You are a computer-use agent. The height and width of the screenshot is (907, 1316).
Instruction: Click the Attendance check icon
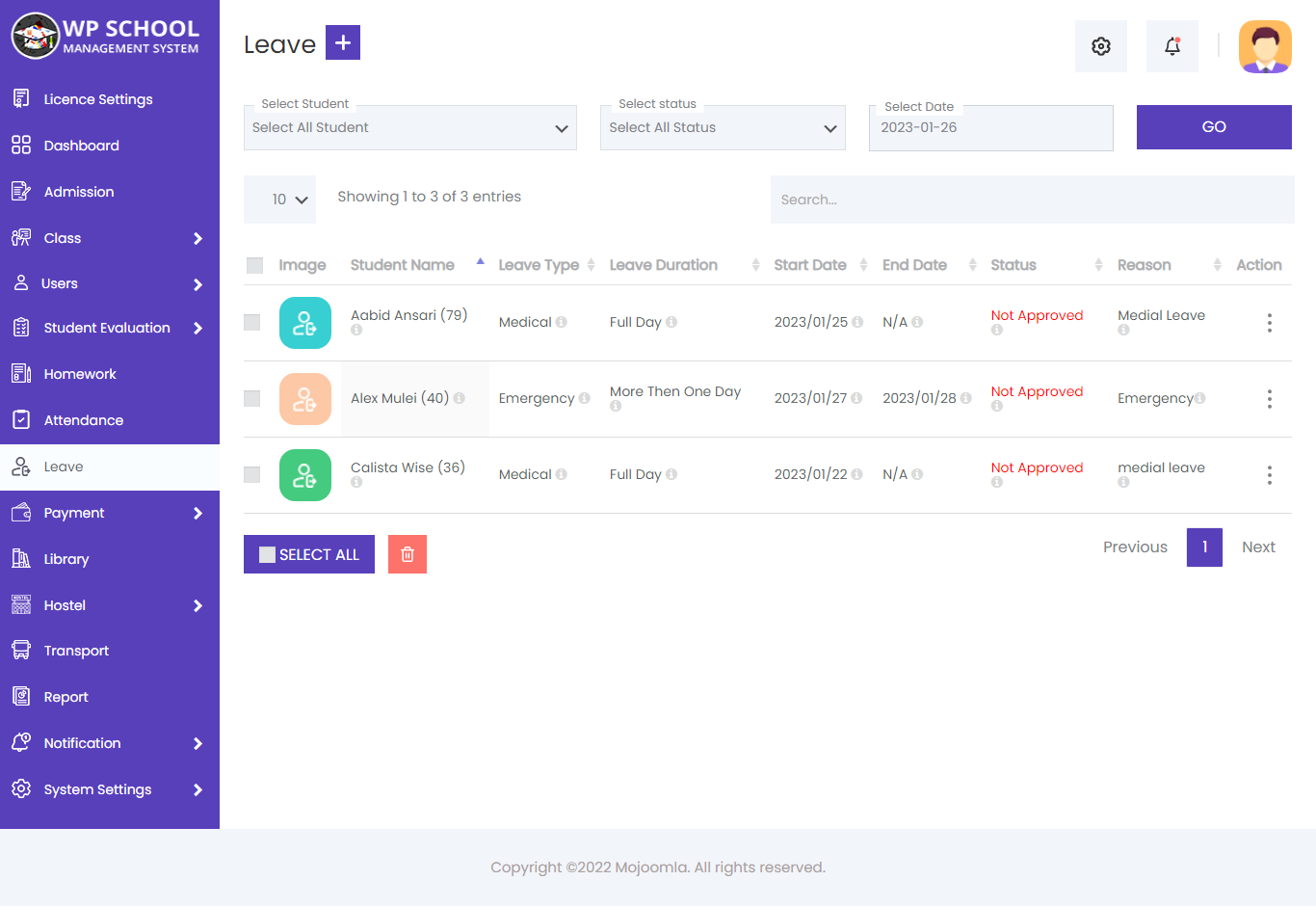[x=21, y=420]
